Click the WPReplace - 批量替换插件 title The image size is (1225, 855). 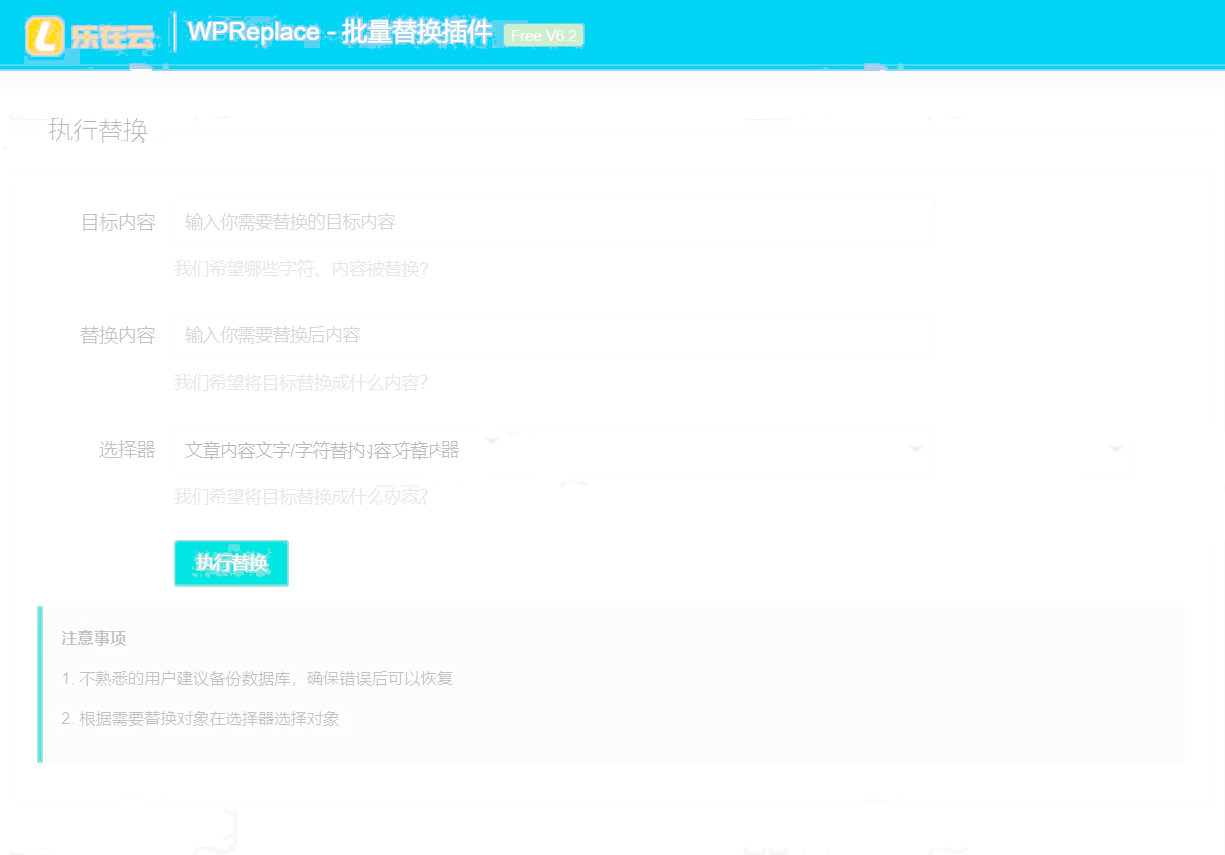[339, 33]
